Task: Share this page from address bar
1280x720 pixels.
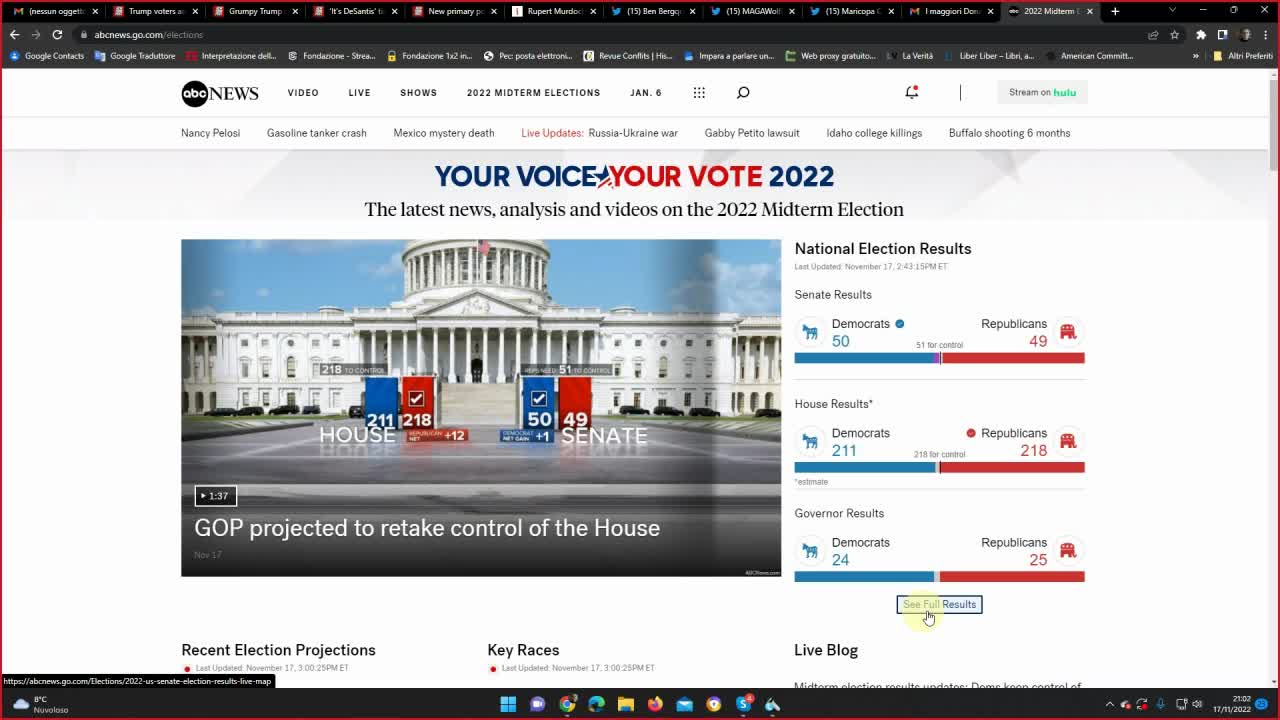Action: 1153,34
